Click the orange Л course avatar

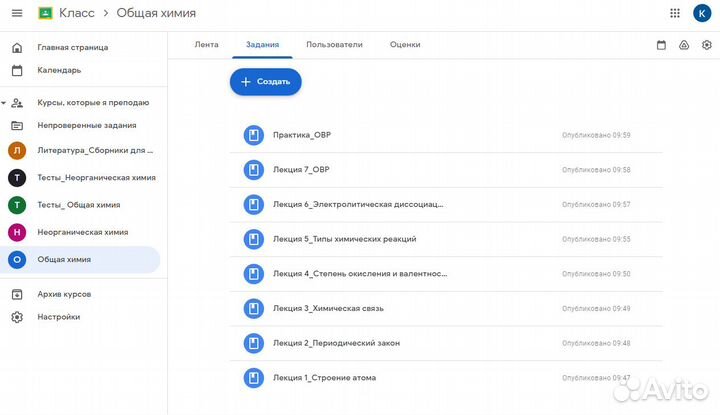click(x=17, y=151)
